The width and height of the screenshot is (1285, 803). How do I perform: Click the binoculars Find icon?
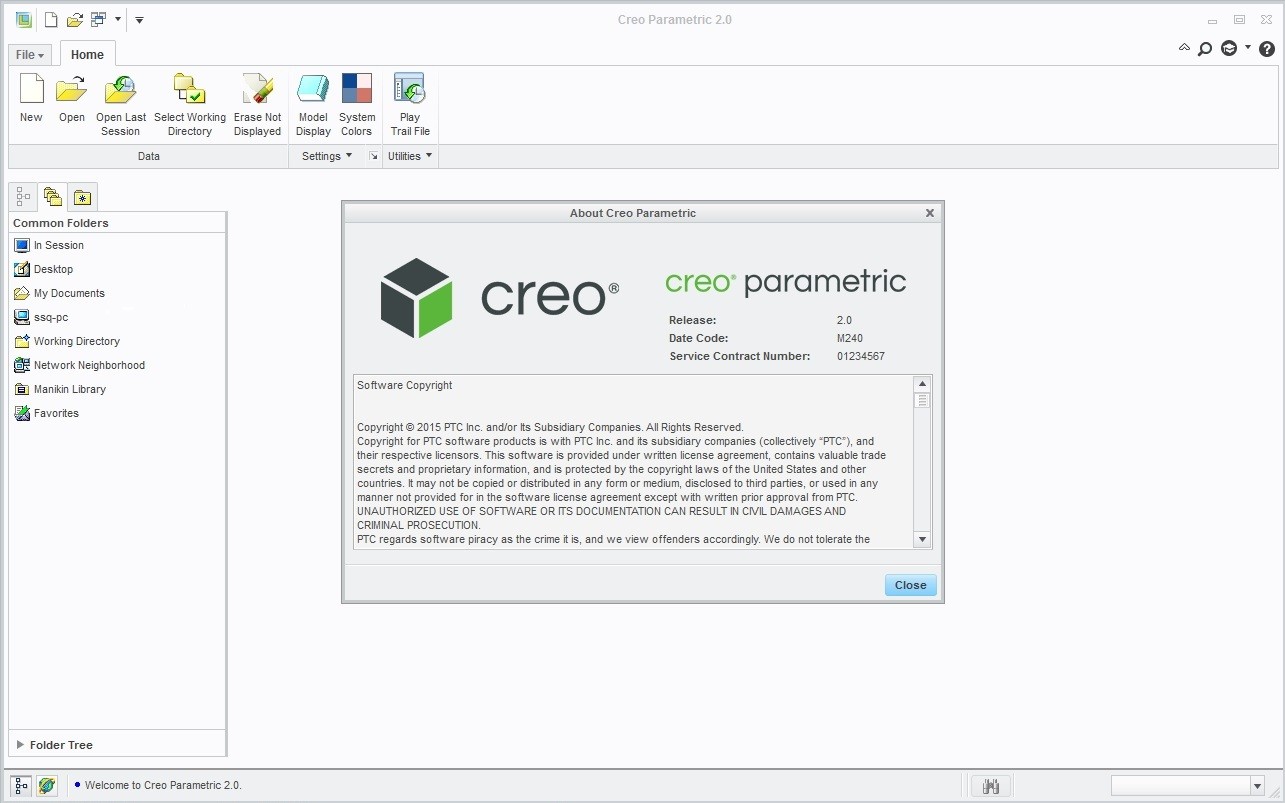tap(991, 786)
